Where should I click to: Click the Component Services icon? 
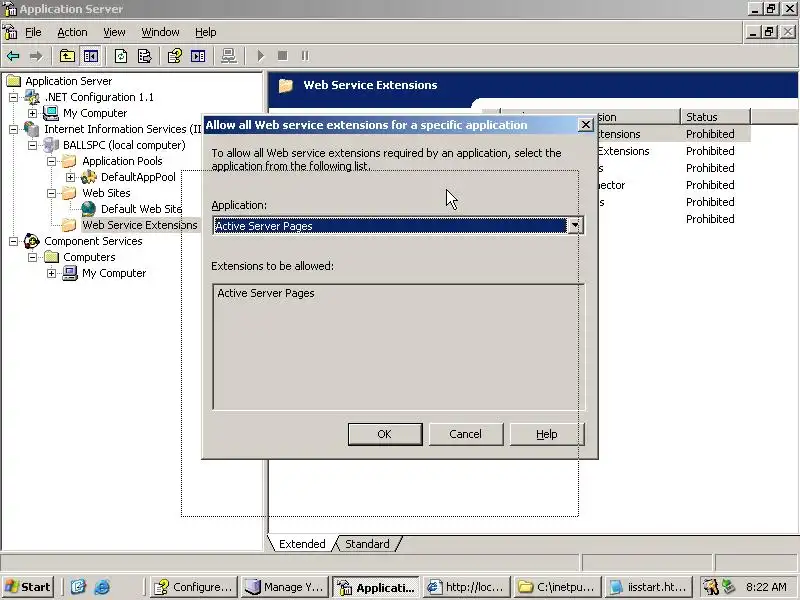coord(32,241)
